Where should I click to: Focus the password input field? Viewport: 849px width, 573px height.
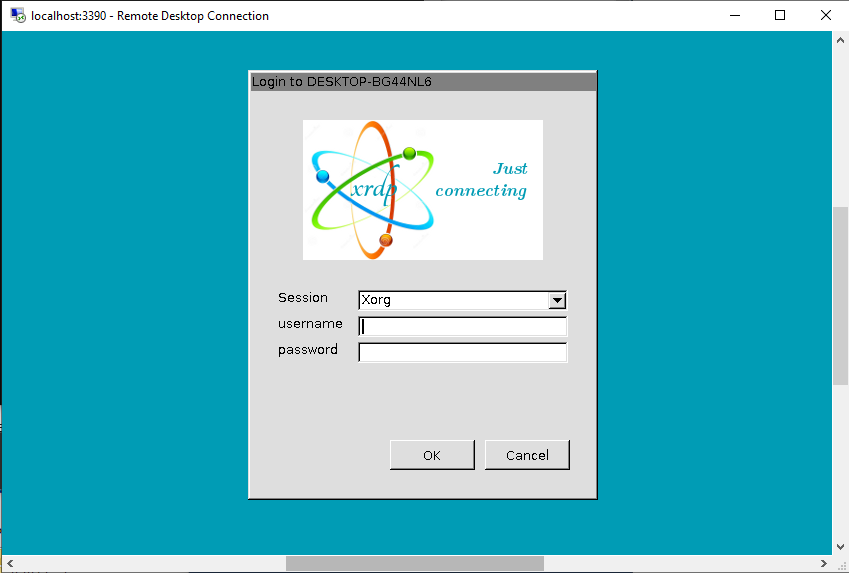462,353
